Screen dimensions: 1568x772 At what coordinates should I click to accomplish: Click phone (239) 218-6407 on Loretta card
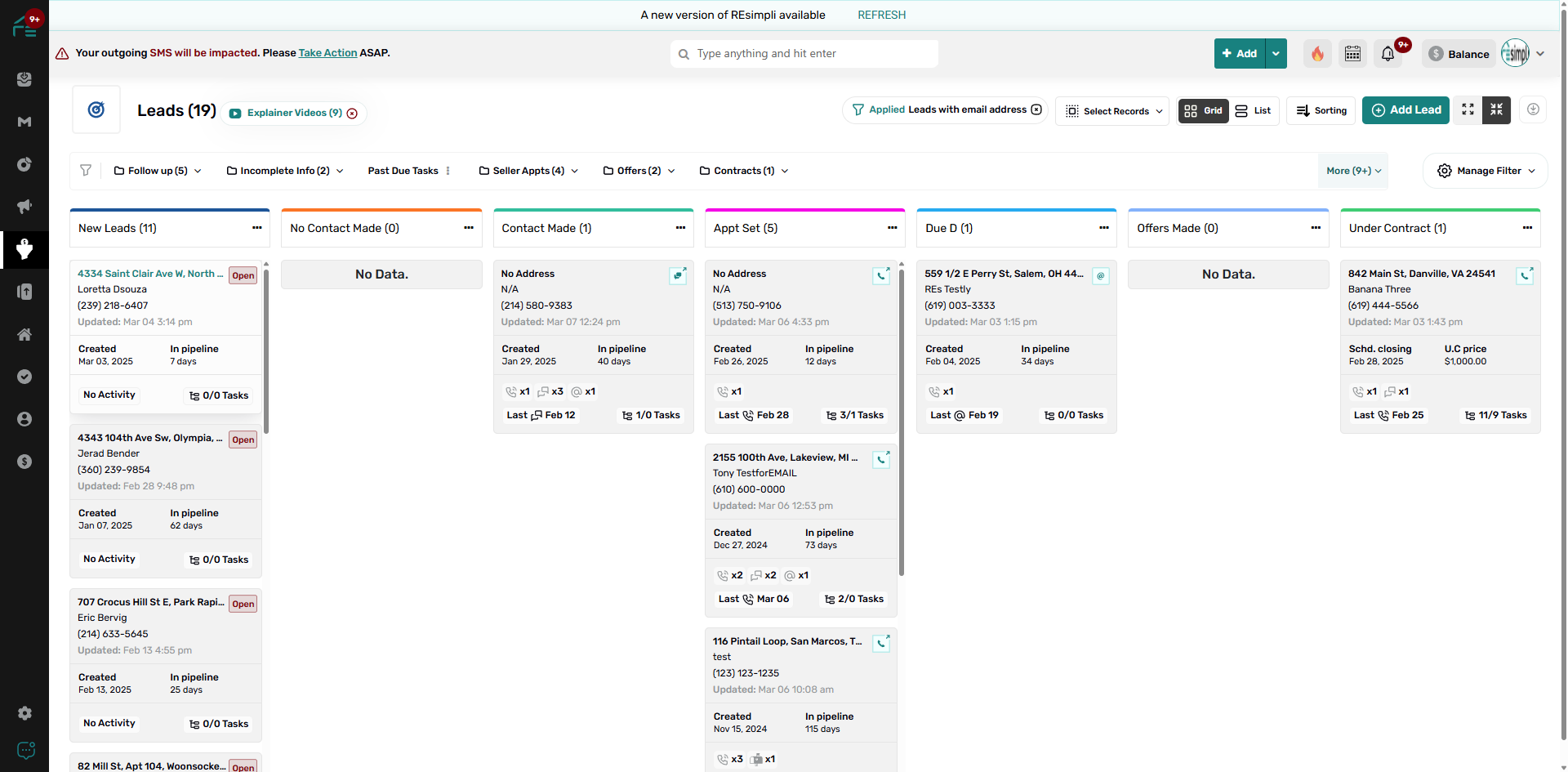click(x=113, y=306)
